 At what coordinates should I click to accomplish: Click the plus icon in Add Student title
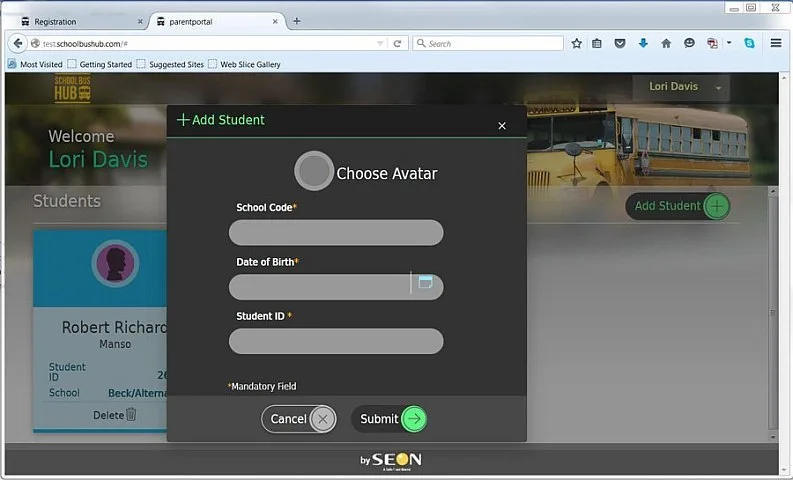(x=183, y=120)
